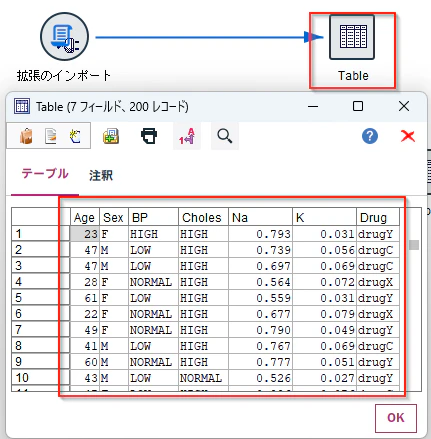Select Na cell 0.793

point(260,234)
